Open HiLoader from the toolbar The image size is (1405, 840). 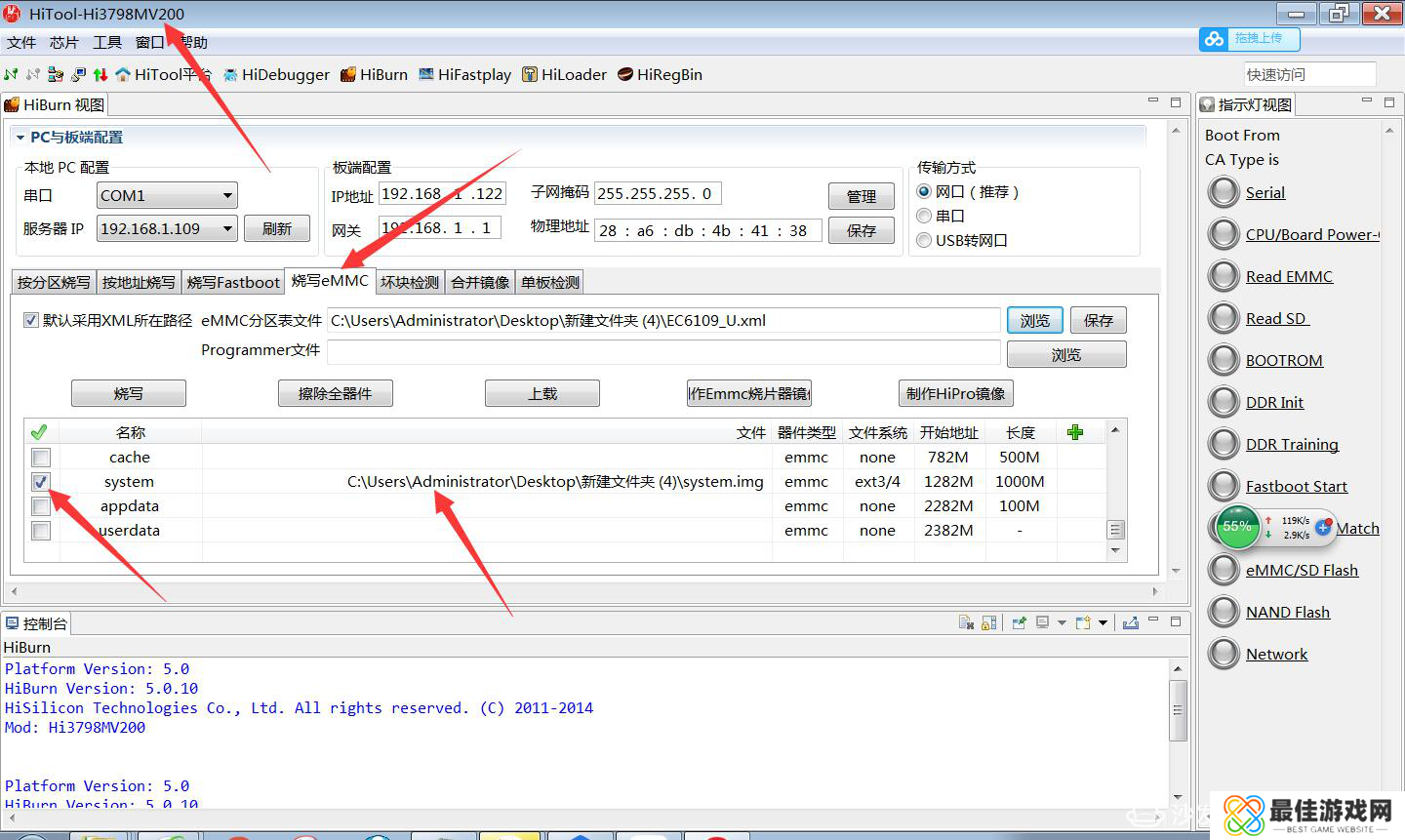point(564,75)
